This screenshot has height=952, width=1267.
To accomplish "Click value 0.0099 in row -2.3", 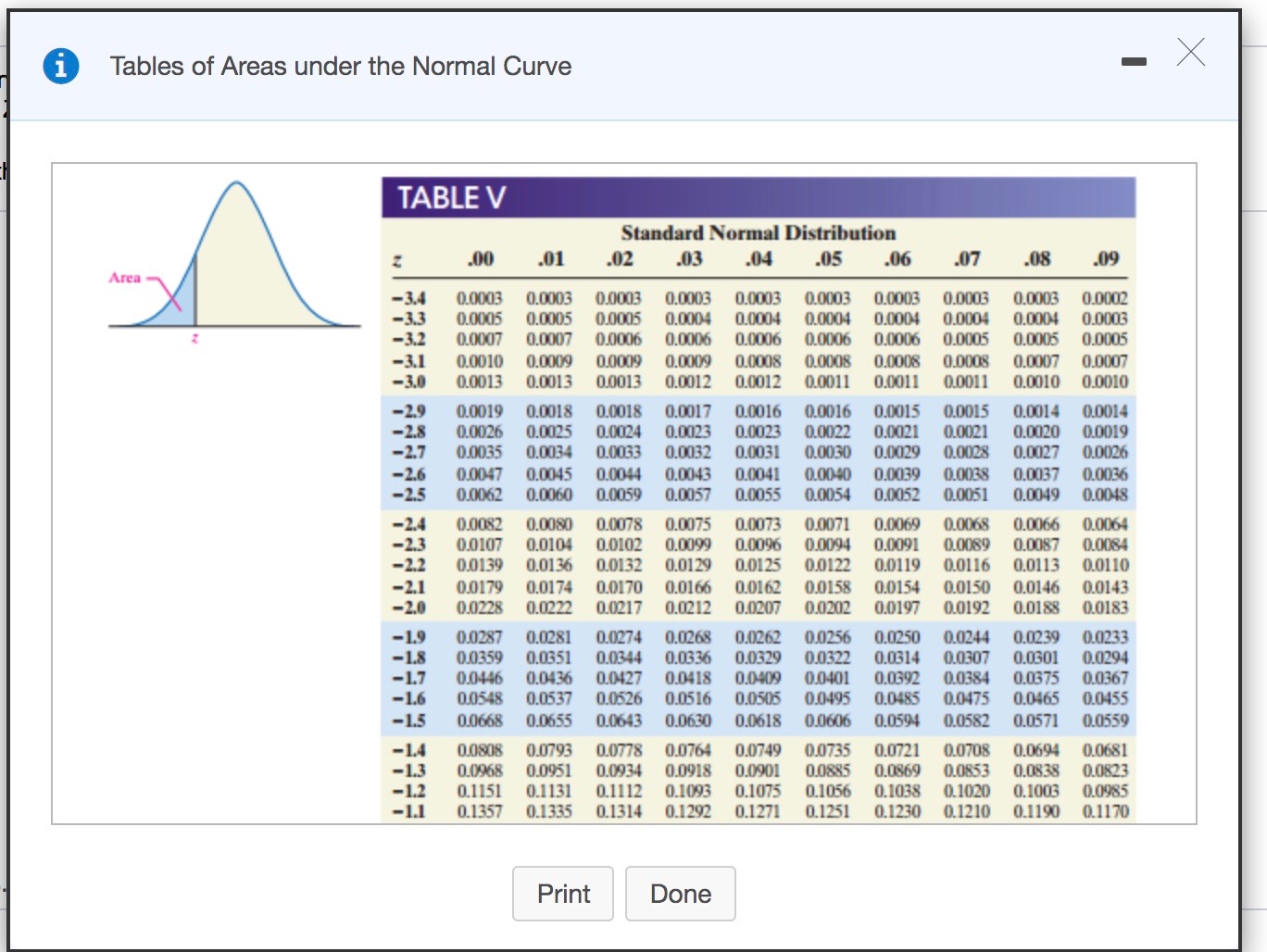I will (x=688, y=545).
